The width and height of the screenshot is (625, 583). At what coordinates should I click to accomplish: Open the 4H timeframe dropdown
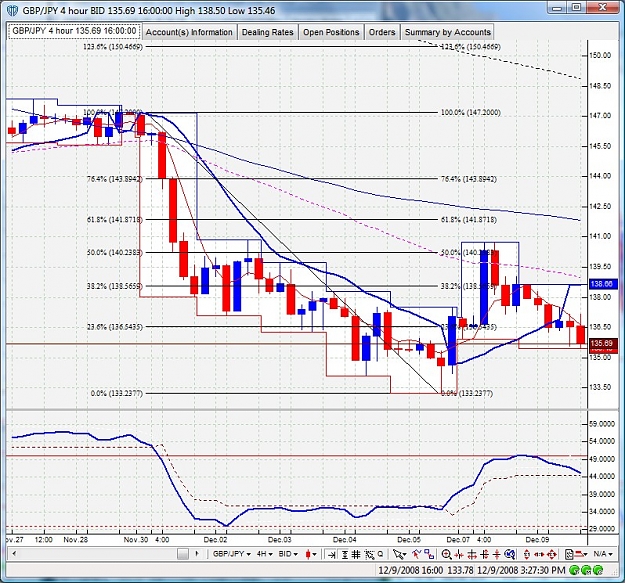point(264,554)
